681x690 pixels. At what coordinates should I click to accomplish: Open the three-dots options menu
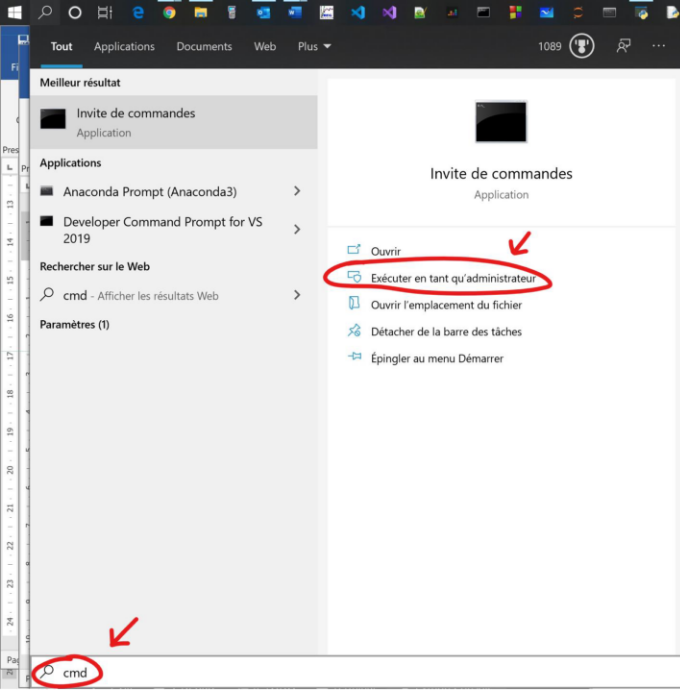[x=658, y=46]
